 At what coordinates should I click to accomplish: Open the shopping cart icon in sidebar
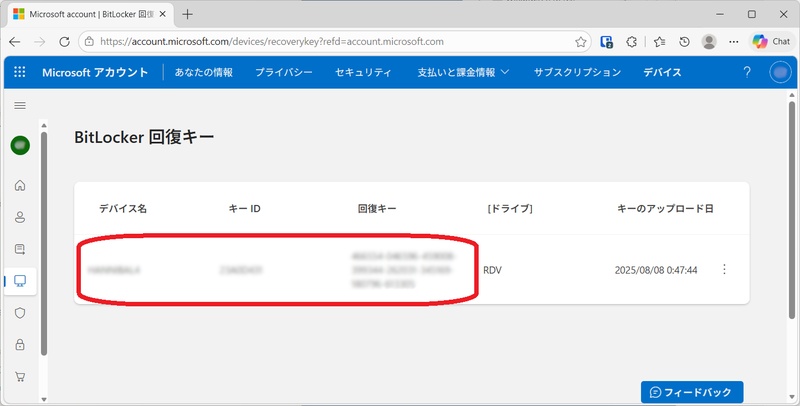coord(20,377)
